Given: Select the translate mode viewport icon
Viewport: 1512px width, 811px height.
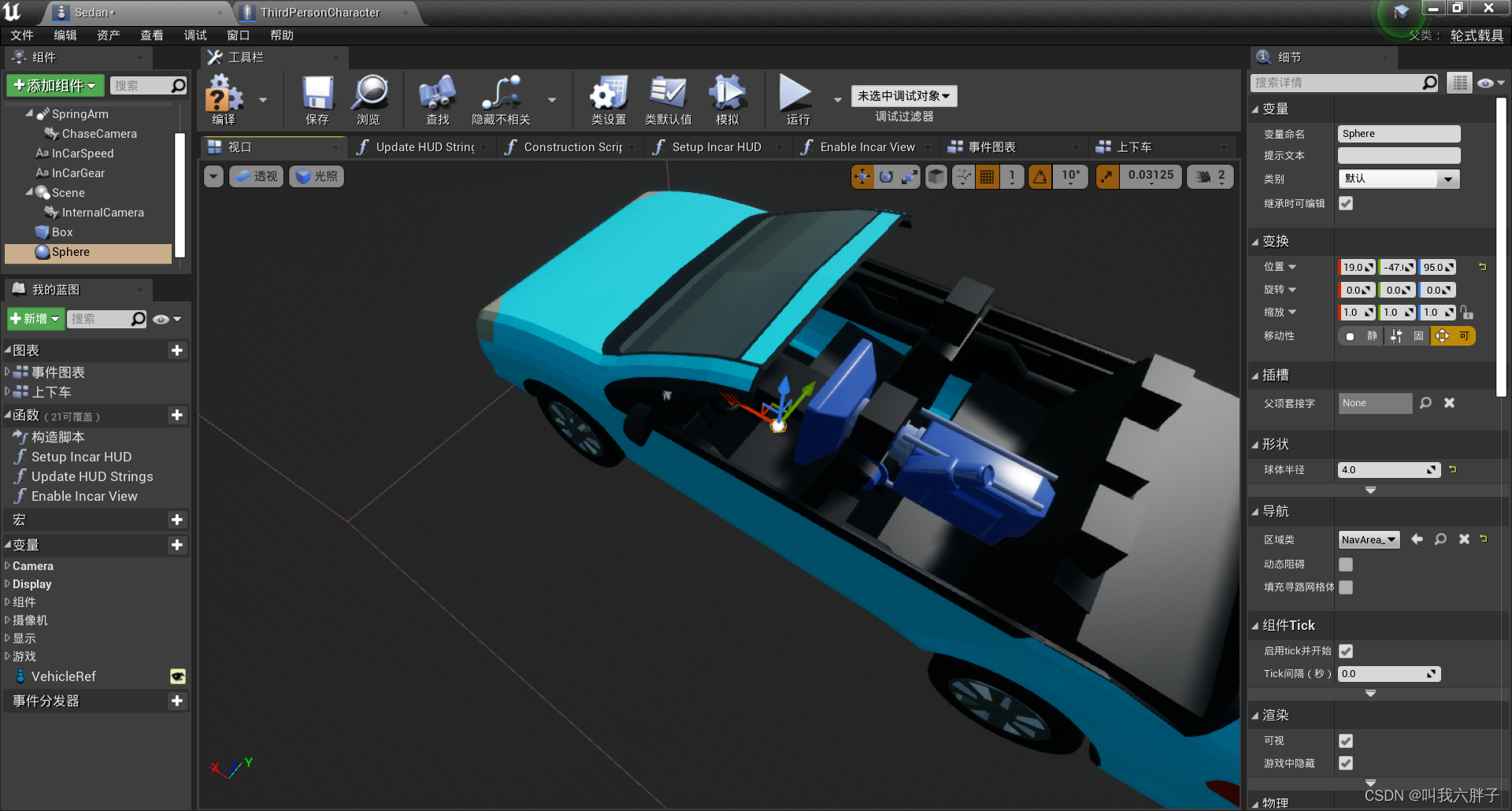Looking at the screenshot, I should [862, 176].
